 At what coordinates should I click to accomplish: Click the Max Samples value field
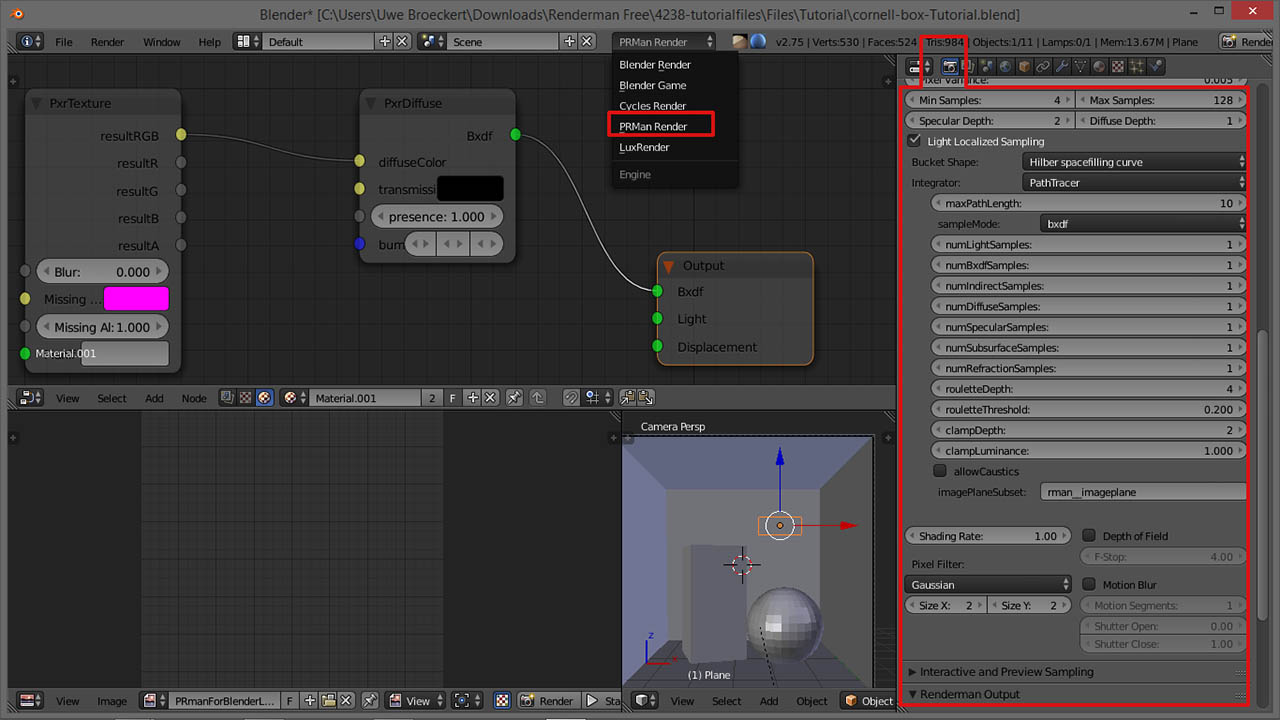[1161, 100]
